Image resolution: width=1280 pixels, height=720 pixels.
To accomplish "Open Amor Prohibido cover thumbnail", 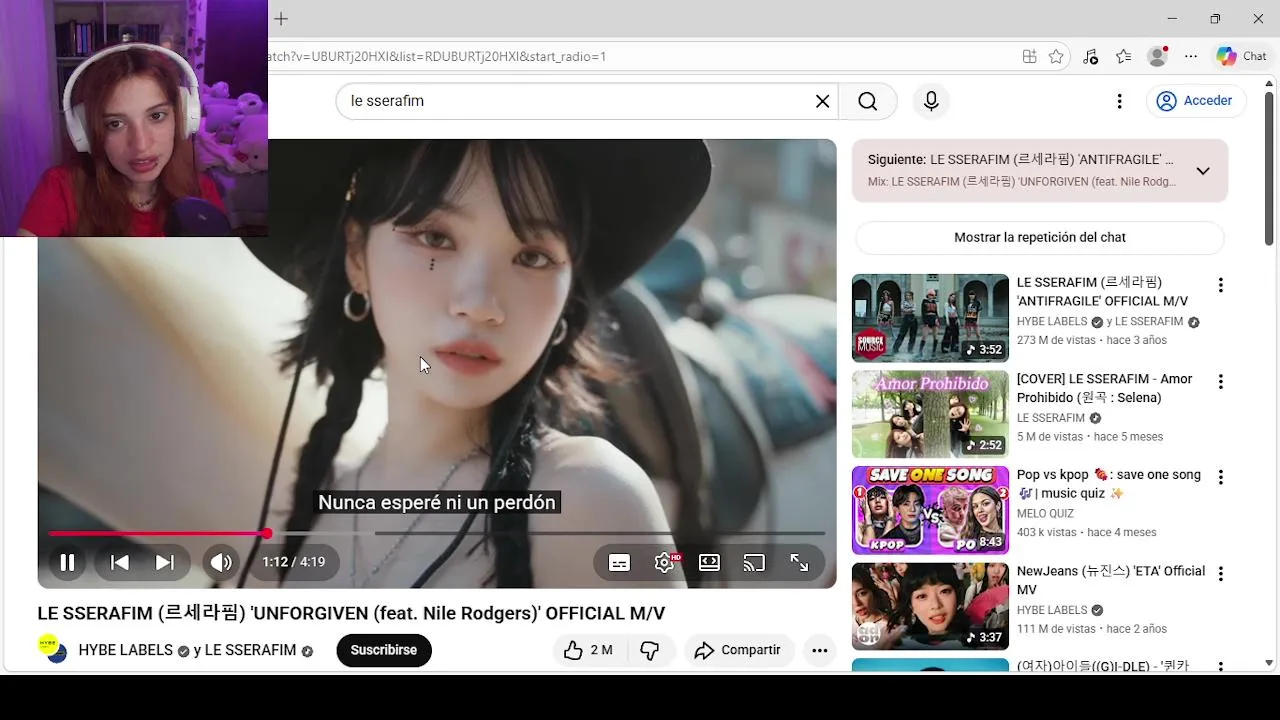I will click(930, 414).
